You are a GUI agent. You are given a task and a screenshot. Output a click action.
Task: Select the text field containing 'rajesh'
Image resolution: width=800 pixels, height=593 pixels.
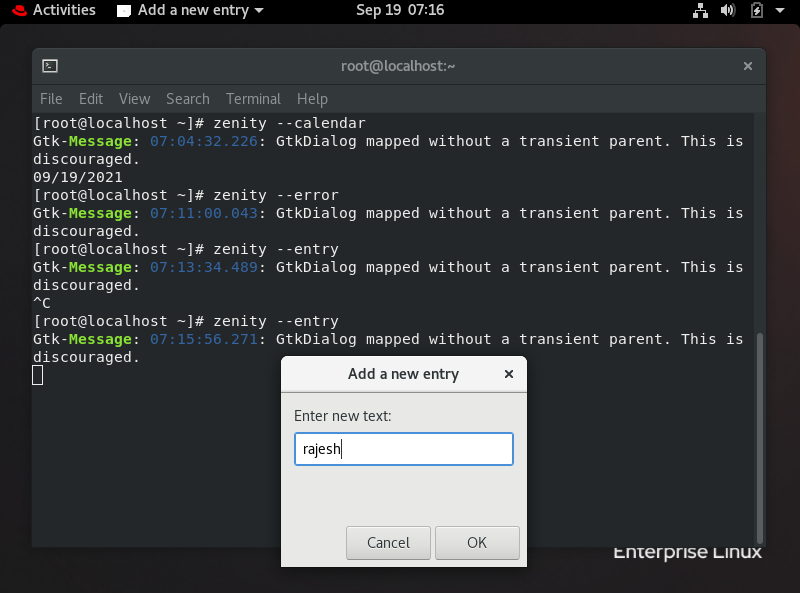coord(403,448)
